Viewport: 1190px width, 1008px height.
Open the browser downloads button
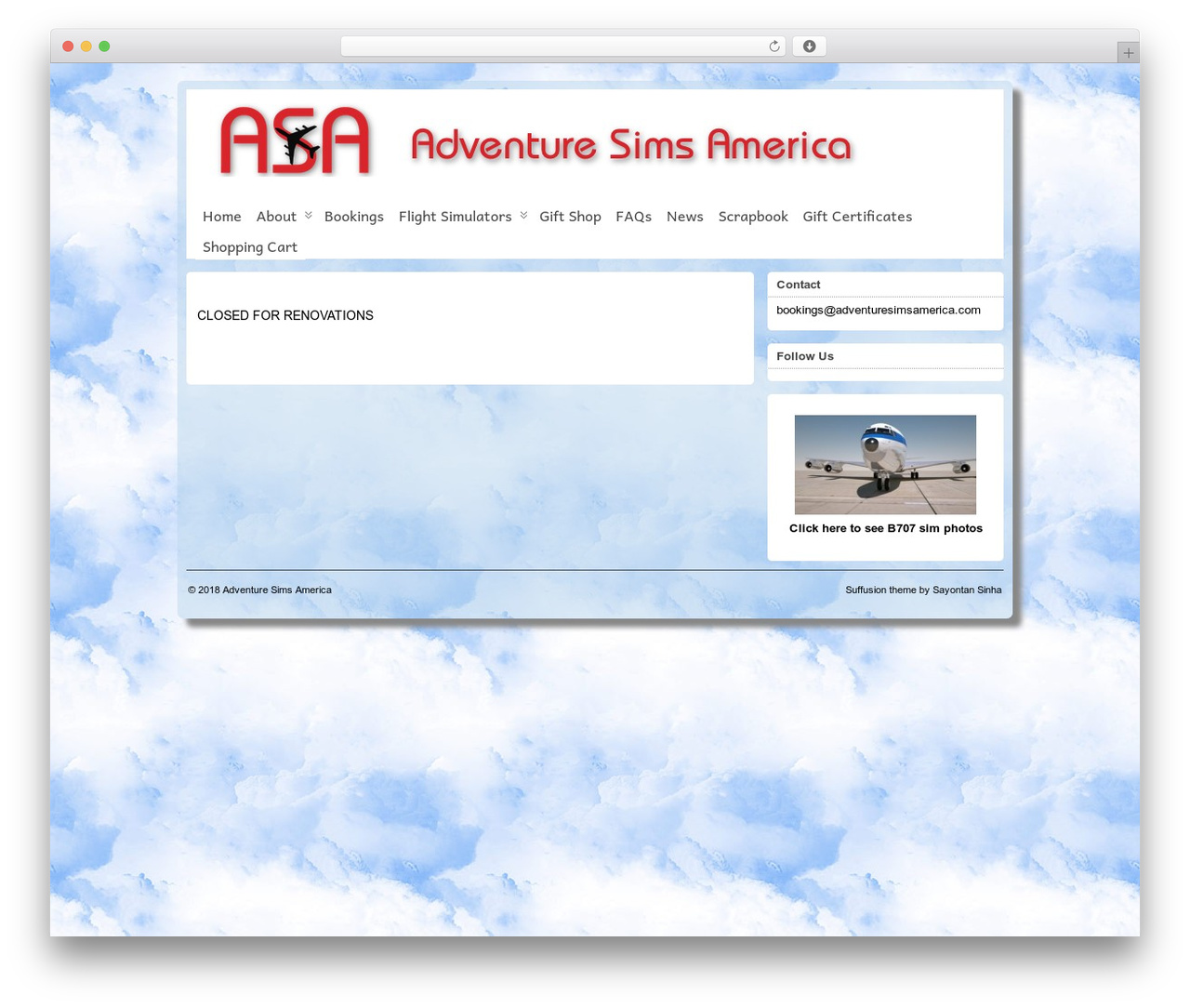[x=809, y=46]
